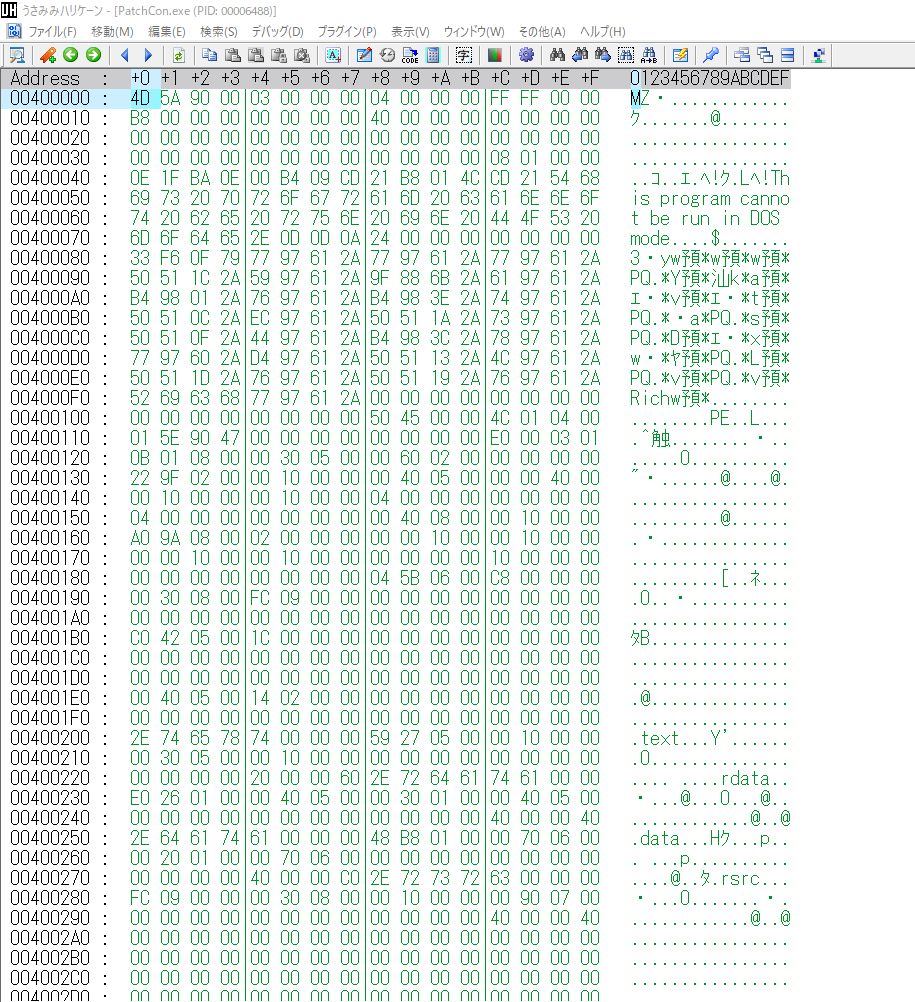Open the red-green color settings icon

pyautogui.click(x=494, y=56)
